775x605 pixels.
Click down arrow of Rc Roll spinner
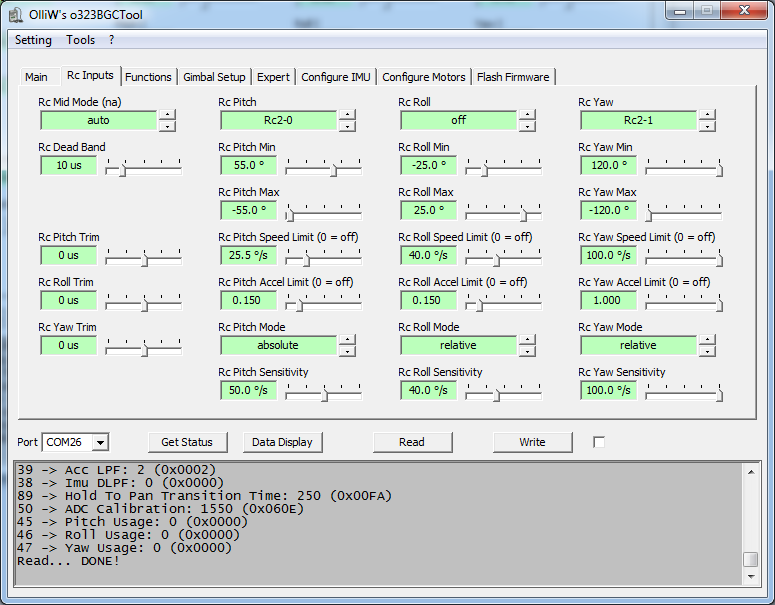point(527,126)
